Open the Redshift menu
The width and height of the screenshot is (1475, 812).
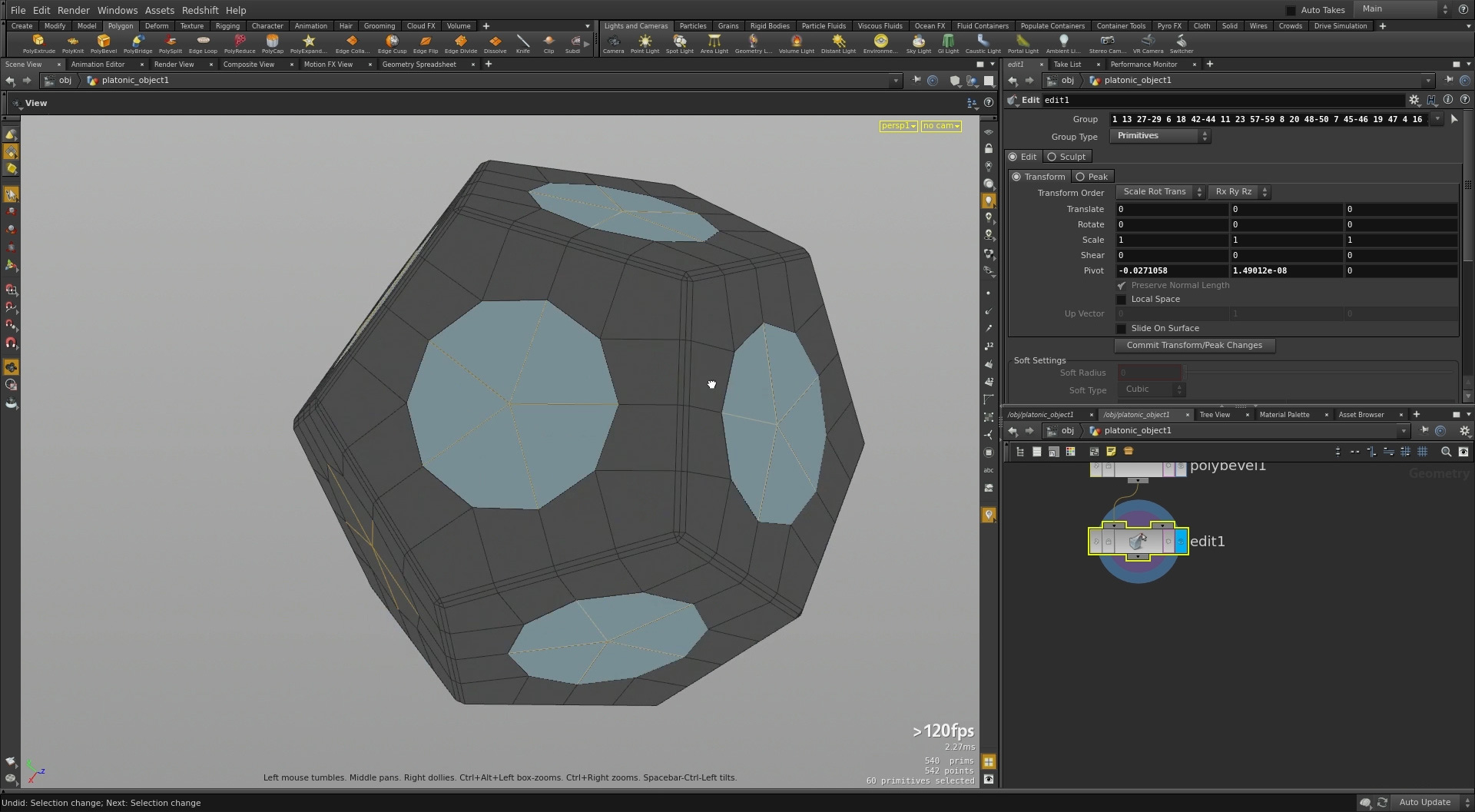(x=200, y=10)
